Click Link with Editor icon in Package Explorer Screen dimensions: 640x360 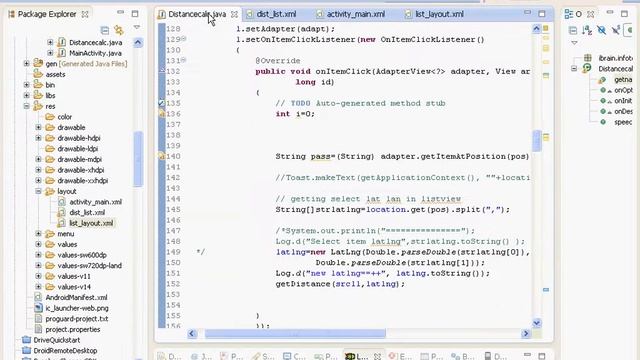(119, 30)
